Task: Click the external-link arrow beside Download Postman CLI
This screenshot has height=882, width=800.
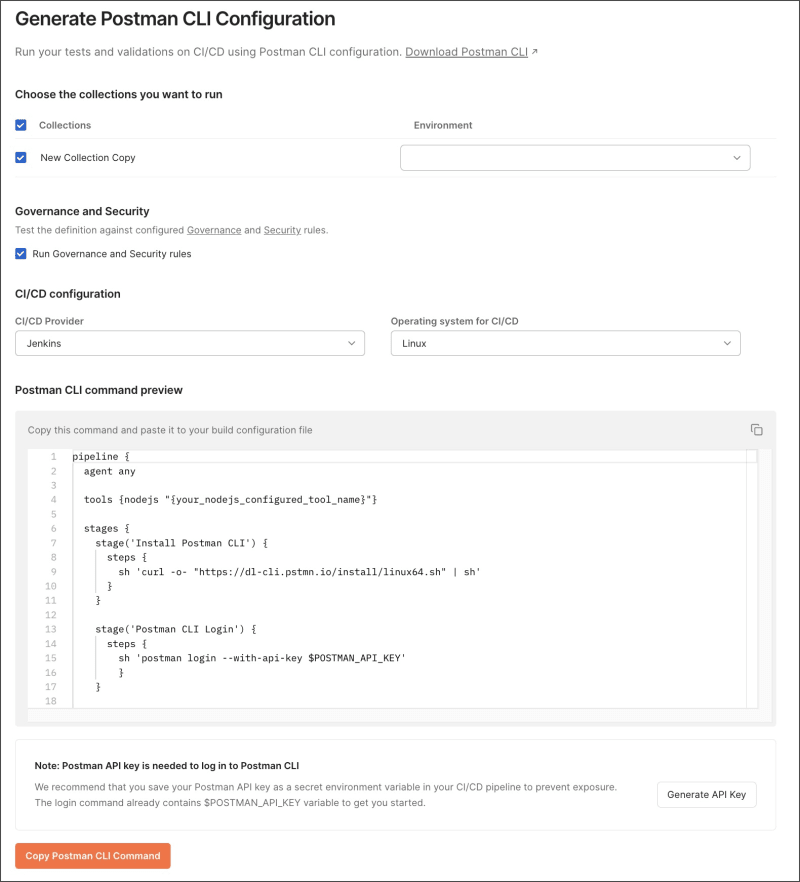Action: [535, 52]
